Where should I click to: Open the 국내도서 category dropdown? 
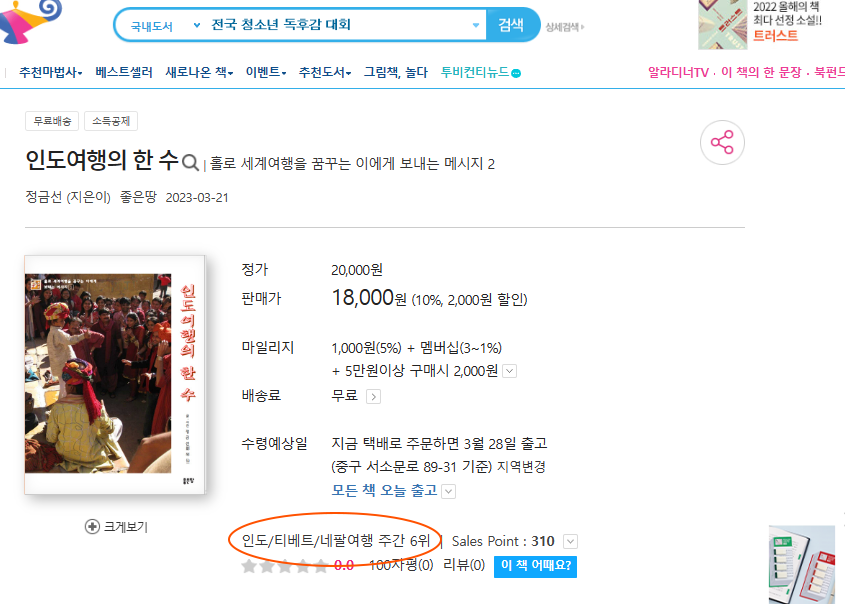[x=165, y=25]
